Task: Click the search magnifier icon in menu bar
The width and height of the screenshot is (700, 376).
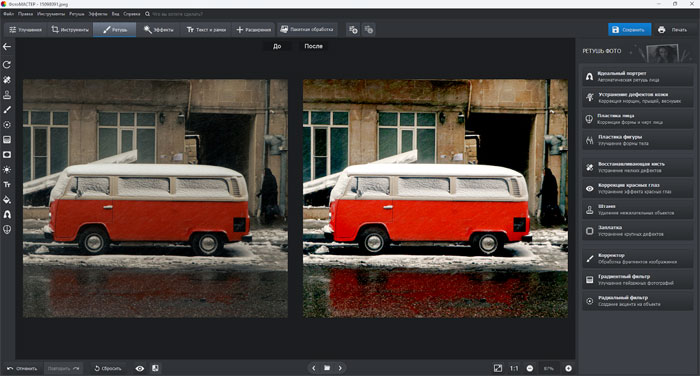Action: 147,14
